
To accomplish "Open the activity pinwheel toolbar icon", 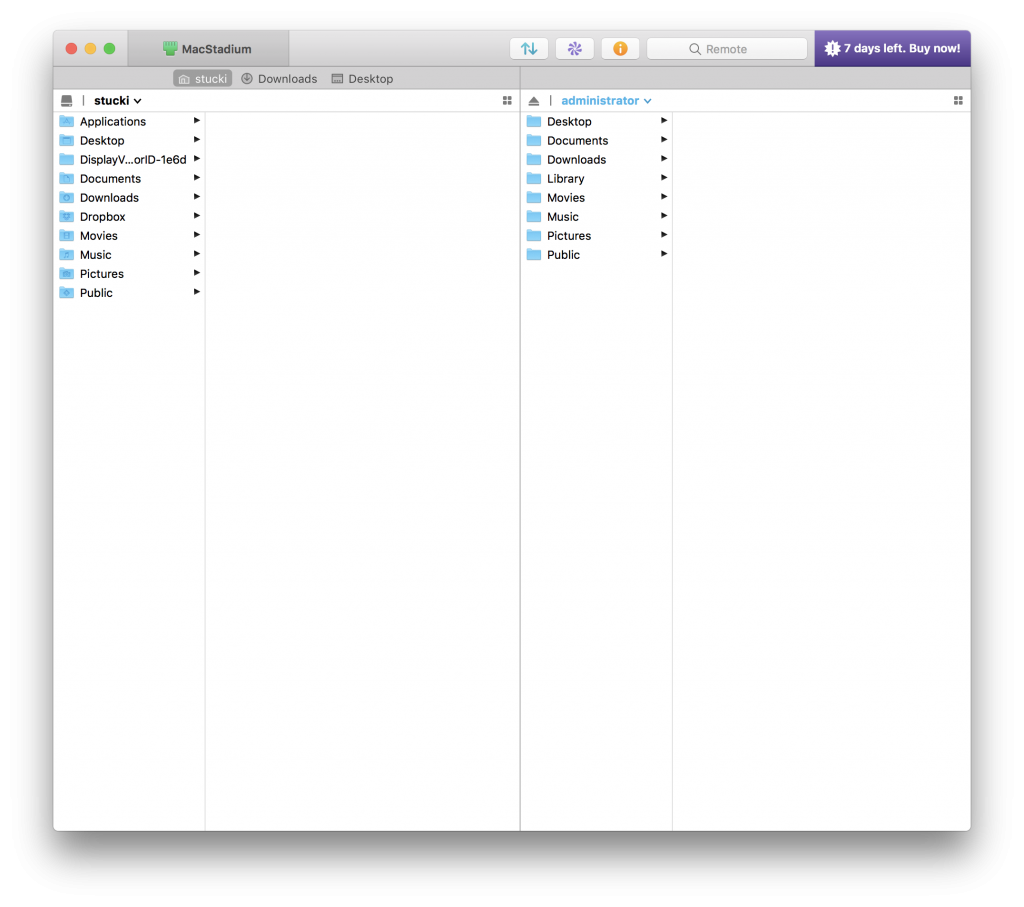I will pyautogui.click(x=574, y=48).
